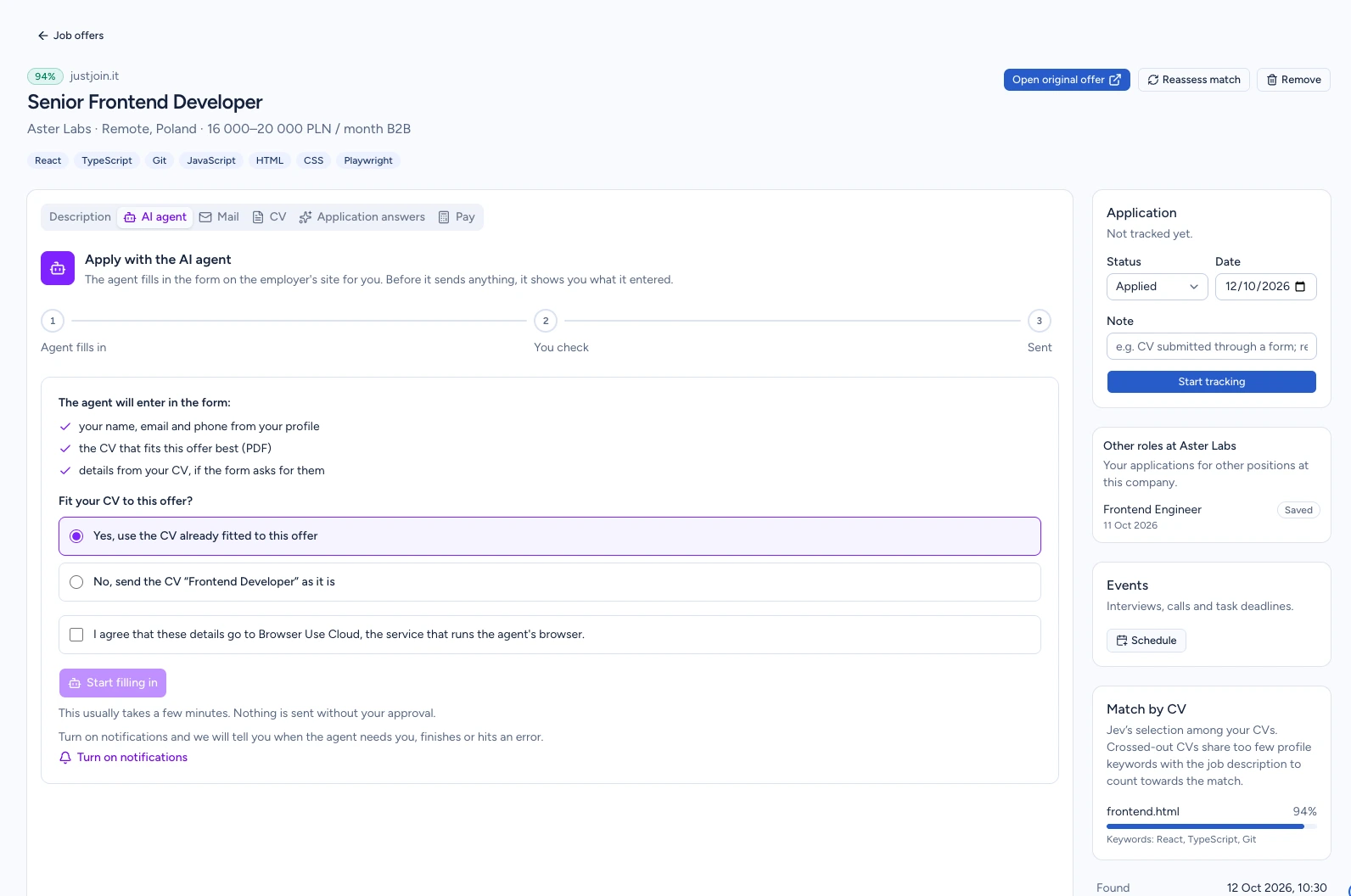Click step 1 Agent fills in circle

coord(53,321)
